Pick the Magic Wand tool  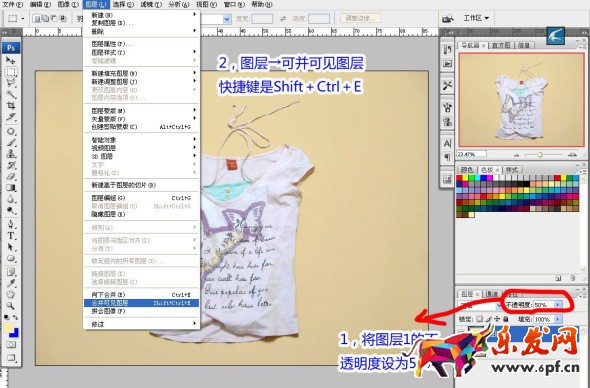11,94
